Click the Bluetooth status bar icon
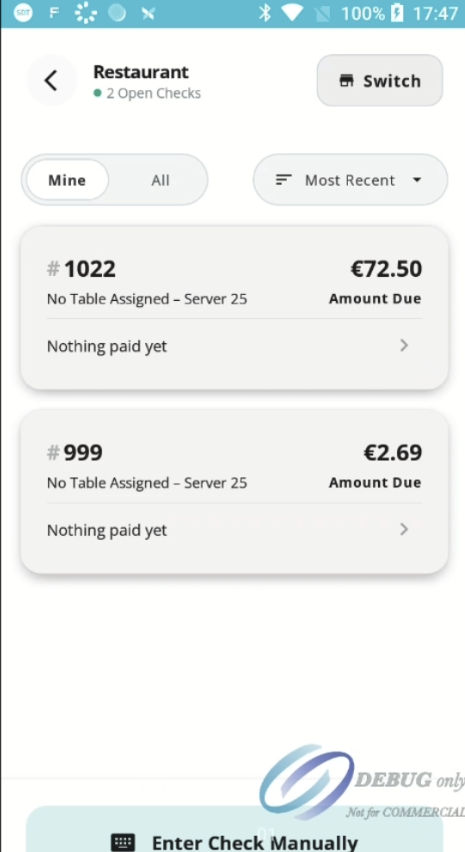Viewport: 465px width, 852px height. point(265,13)
